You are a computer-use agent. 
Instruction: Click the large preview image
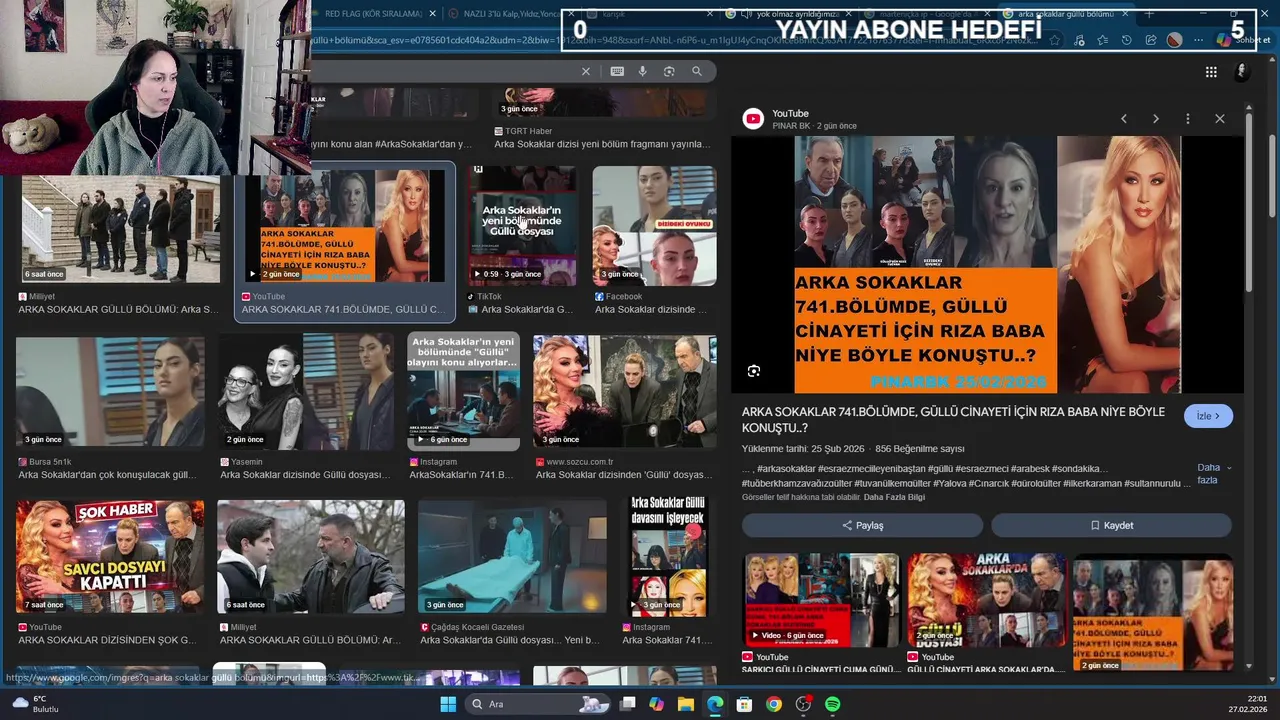(987, 265)
